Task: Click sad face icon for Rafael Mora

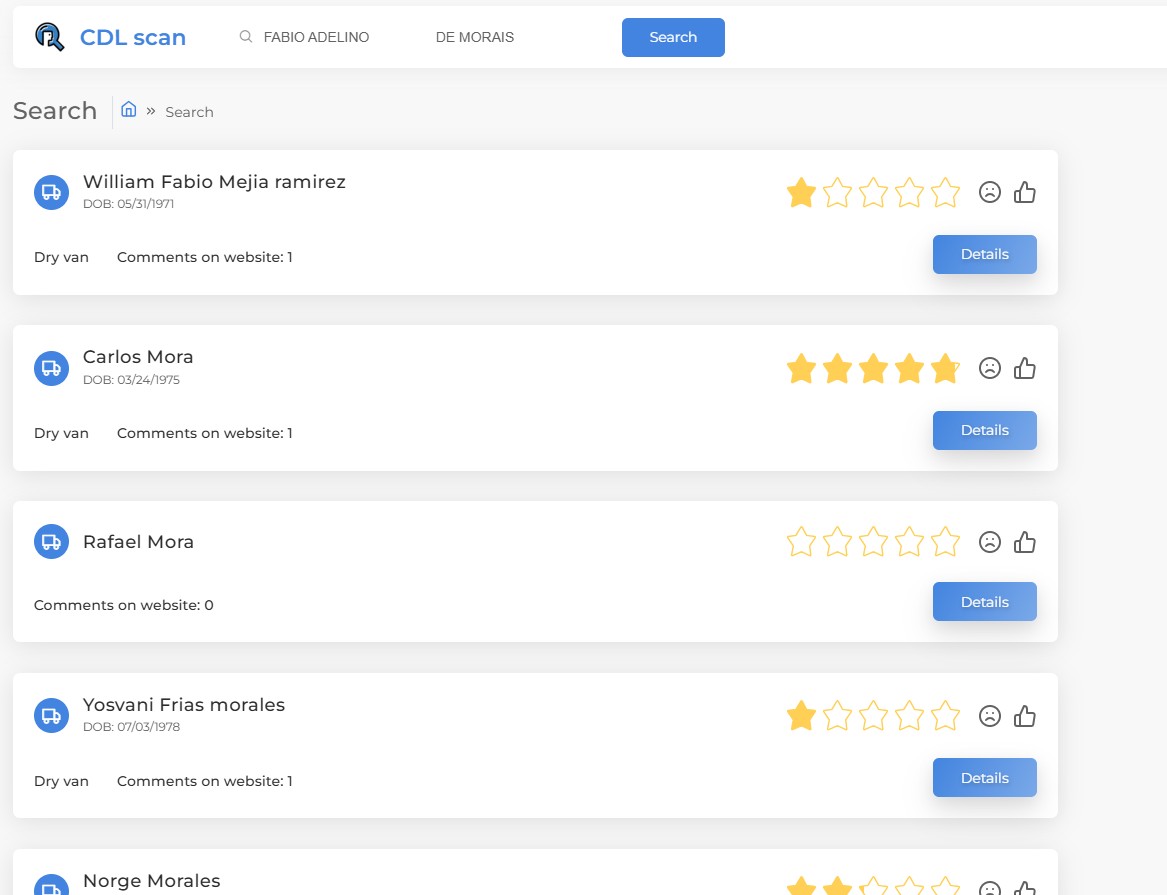Action: tap(990, 542)
